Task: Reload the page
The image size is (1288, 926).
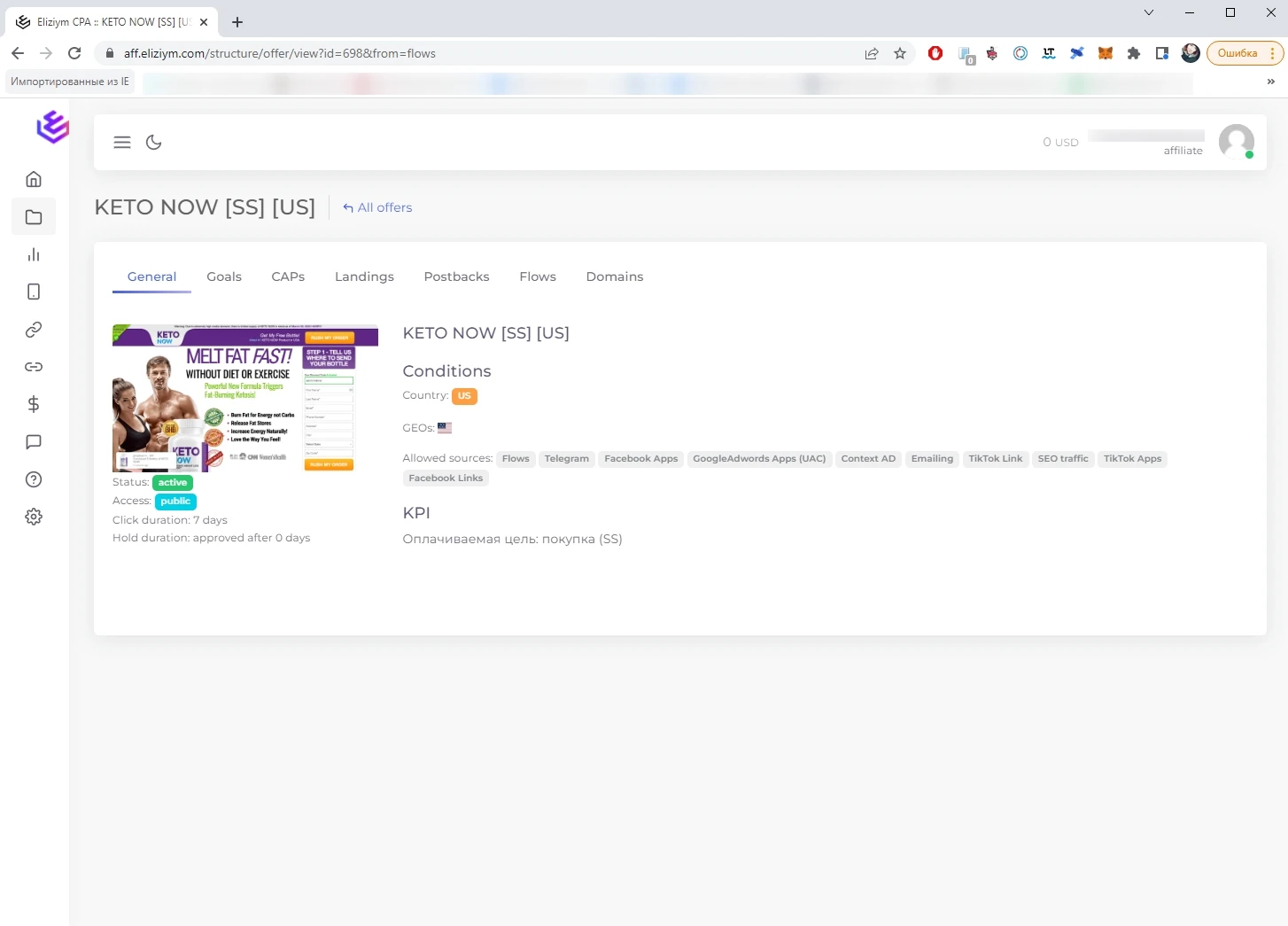Action: point(74,53)
